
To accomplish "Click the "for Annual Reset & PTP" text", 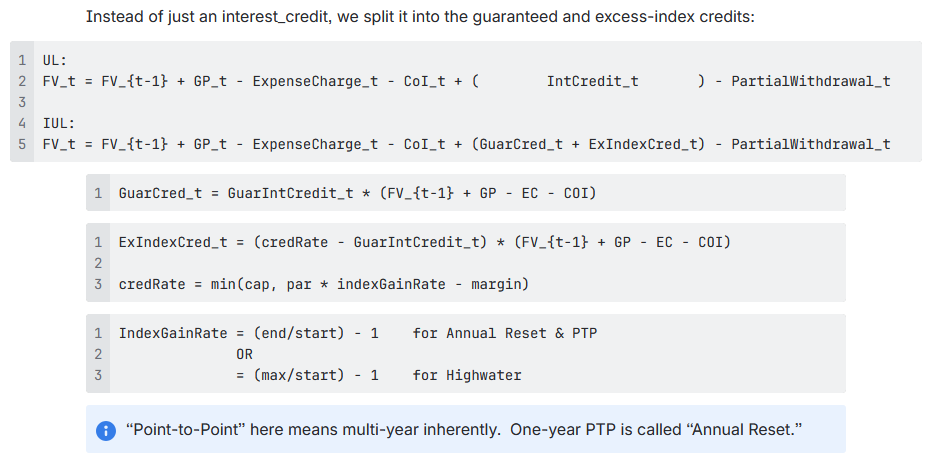I will click(x=504, y=333).
